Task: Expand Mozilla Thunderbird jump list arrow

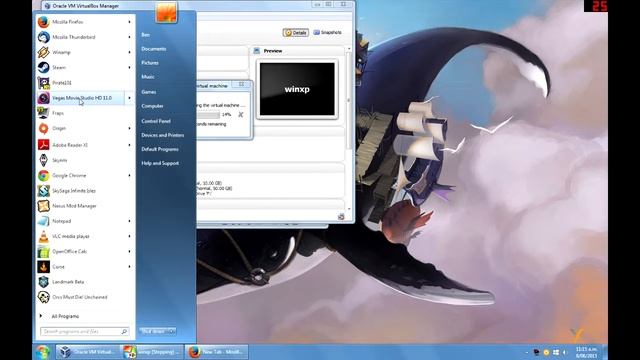Action: coord(129,37)
